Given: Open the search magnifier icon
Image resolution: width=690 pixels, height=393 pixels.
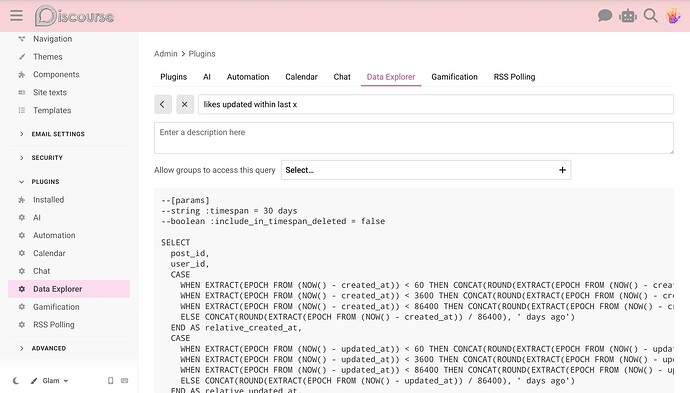Looking at the screenshot, I should pyautogui.click(x=650, y=16).
